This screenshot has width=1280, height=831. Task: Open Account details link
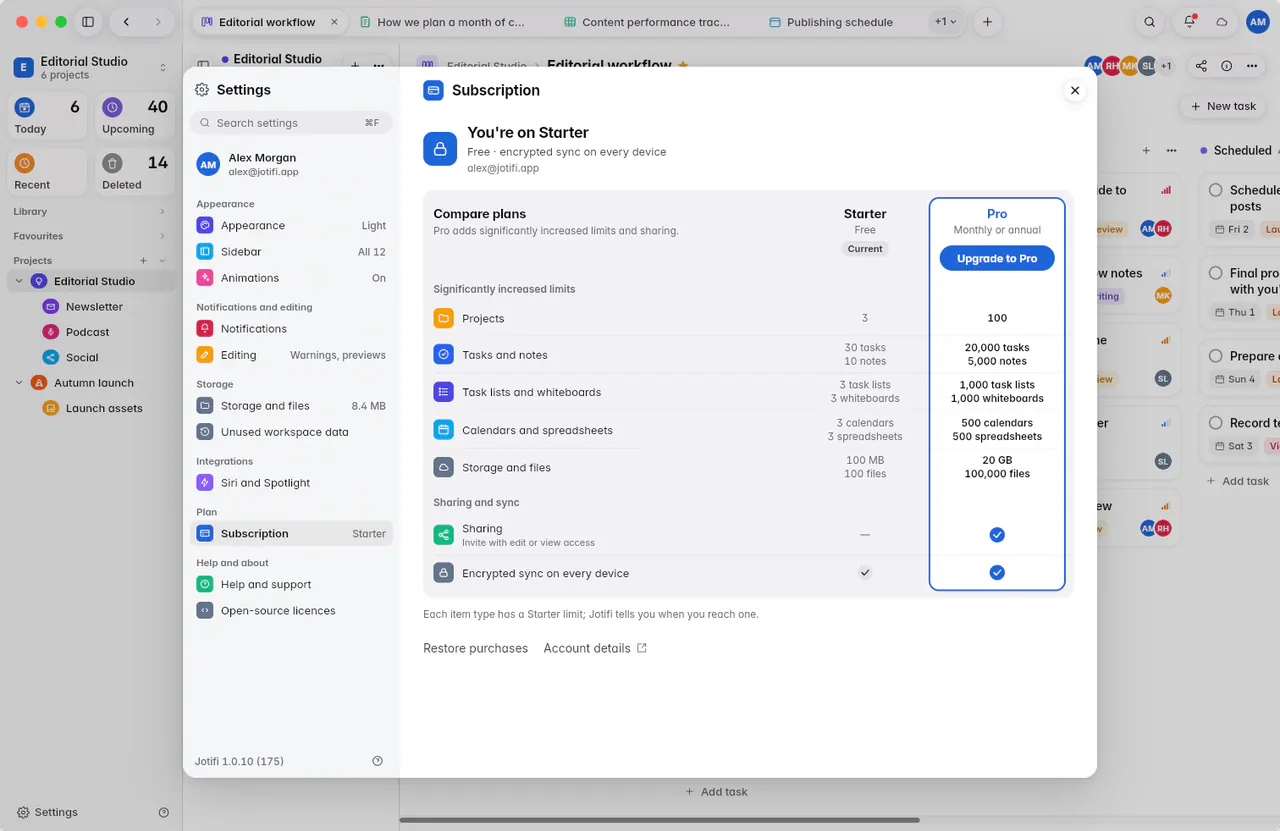click(595, 649)
